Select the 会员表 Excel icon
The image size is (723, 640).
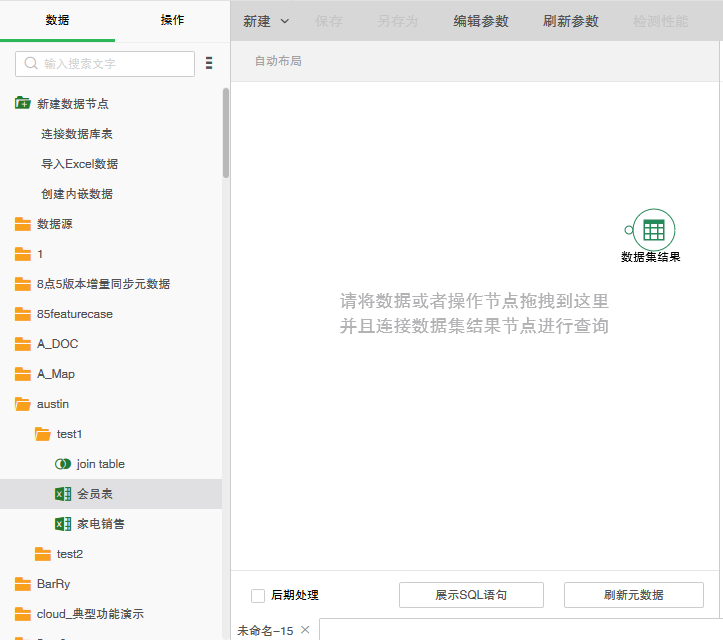point(62,494)
